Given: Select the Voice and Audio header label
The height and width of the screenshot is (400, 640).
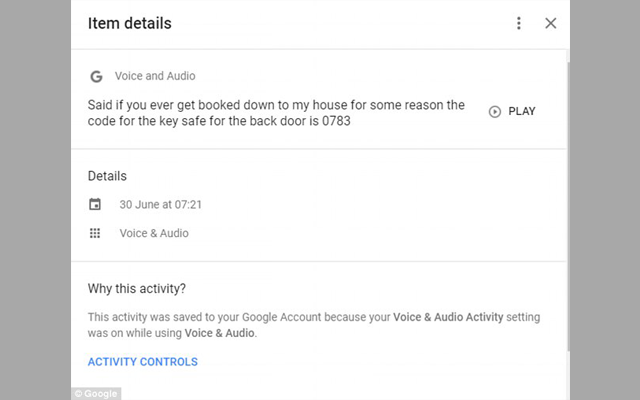Looking at the screenshot, I should [155, 76].
